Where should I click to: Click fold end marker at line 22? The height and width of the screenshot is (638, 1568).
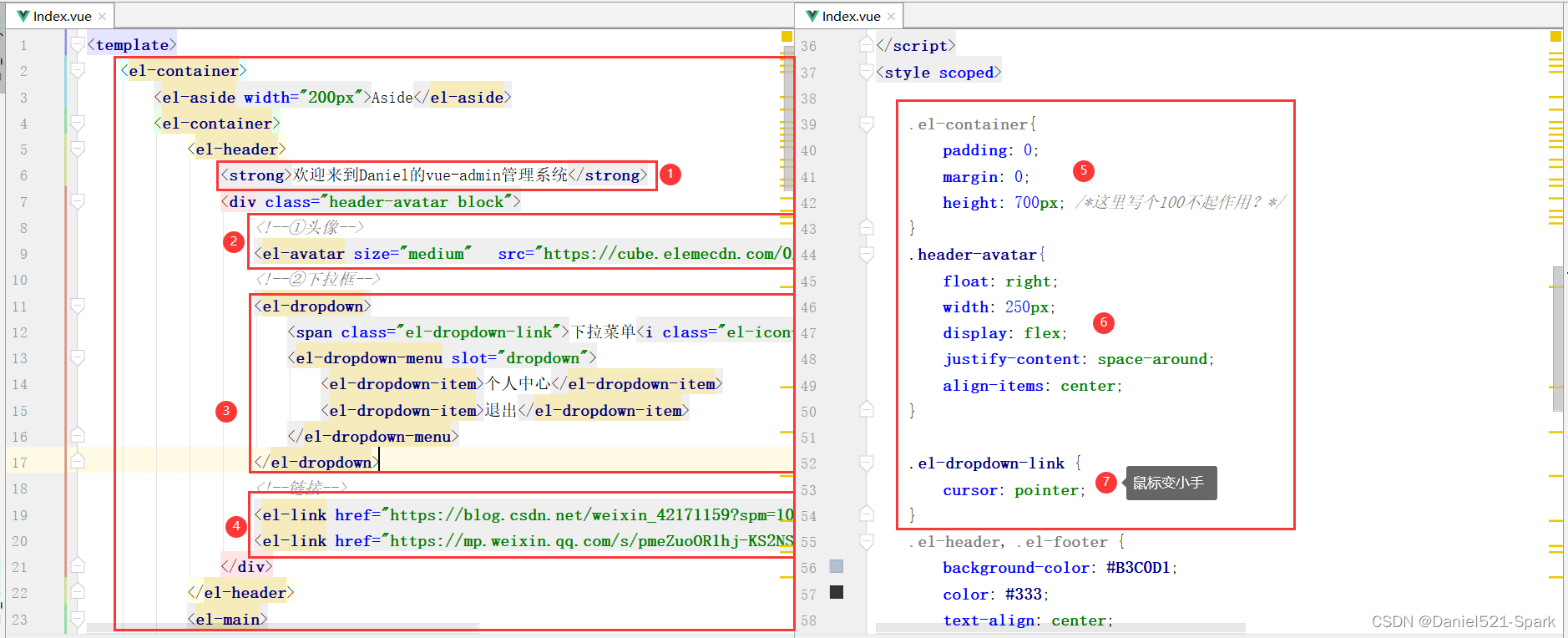click(78, 592)
